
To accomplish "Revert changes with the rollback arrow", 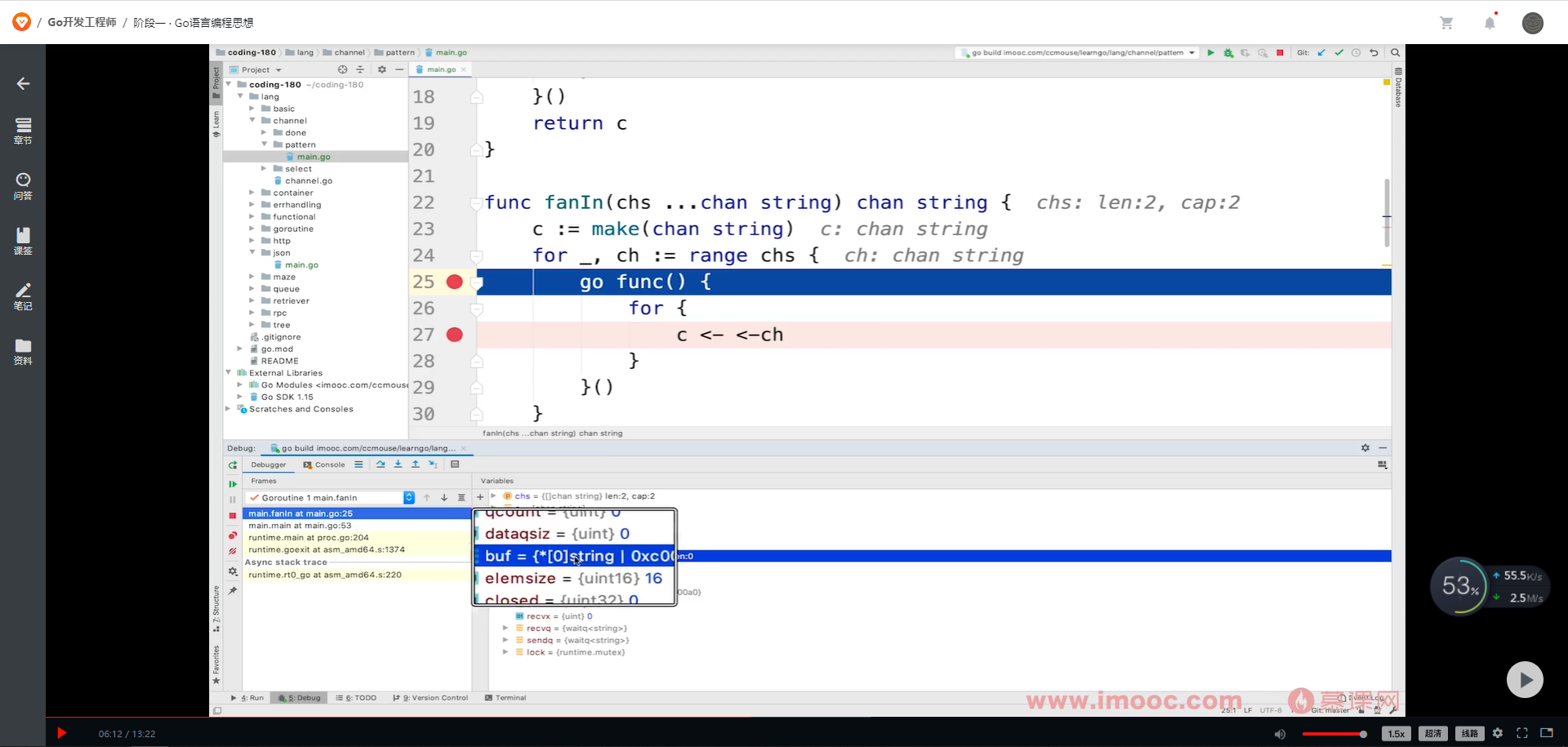I will click(x=1374, y=52).
